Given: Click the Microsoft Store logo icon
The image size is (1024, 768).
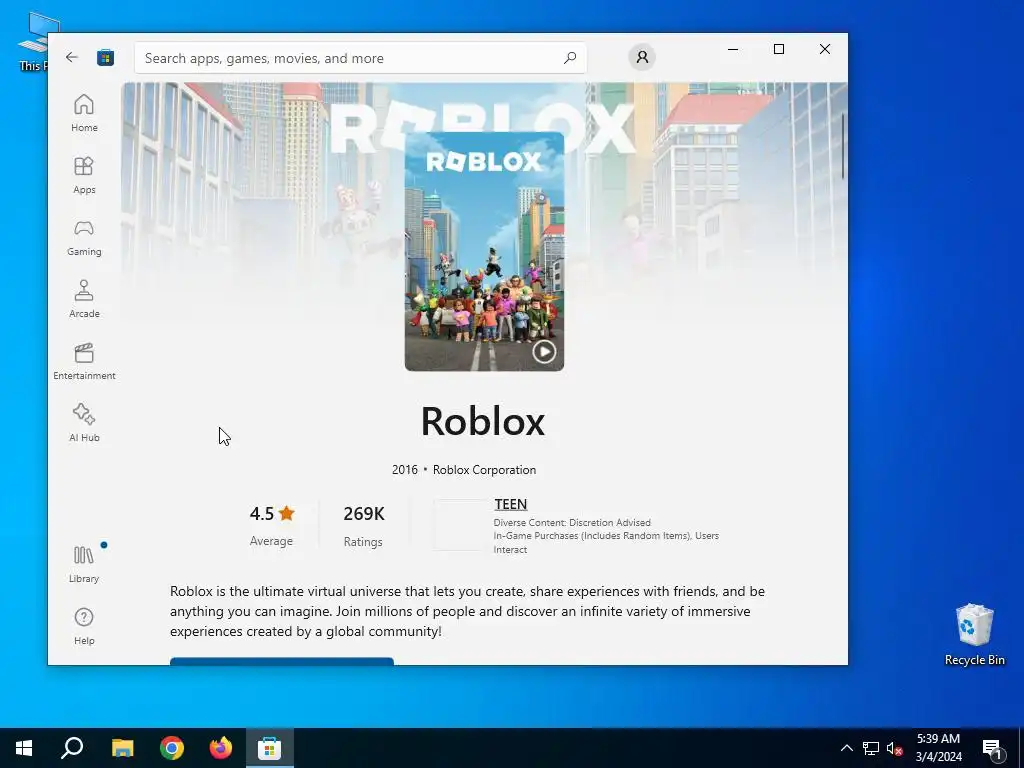Looking at the screenshot, I should click(105, 57).
